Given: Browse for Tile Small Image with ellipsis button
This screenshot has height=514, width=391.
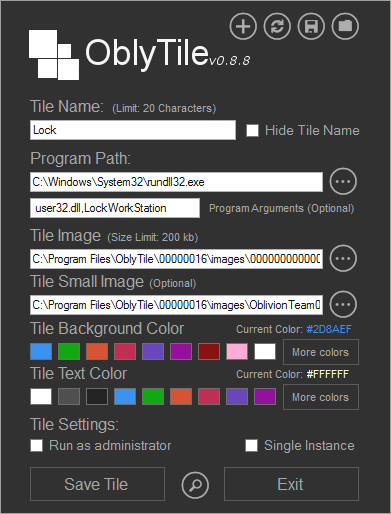Looking at the screenshot, I should tap(343, 304).
